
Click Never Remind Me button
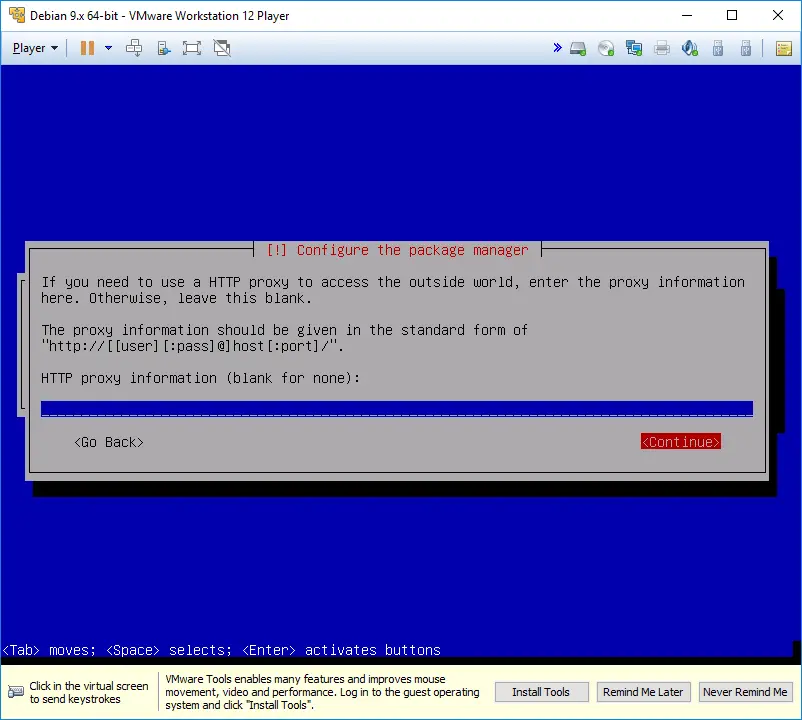tap(745, 692)
